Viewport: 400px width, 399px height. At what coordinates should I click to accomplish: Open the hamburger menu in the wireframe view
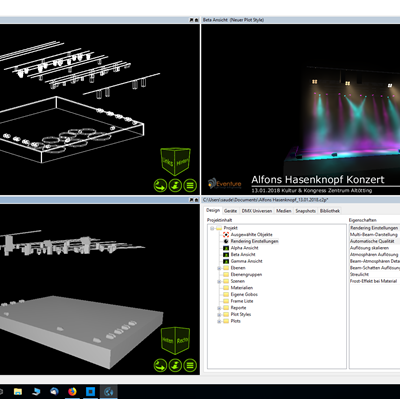pyautogui.click(x=190, y=185)
